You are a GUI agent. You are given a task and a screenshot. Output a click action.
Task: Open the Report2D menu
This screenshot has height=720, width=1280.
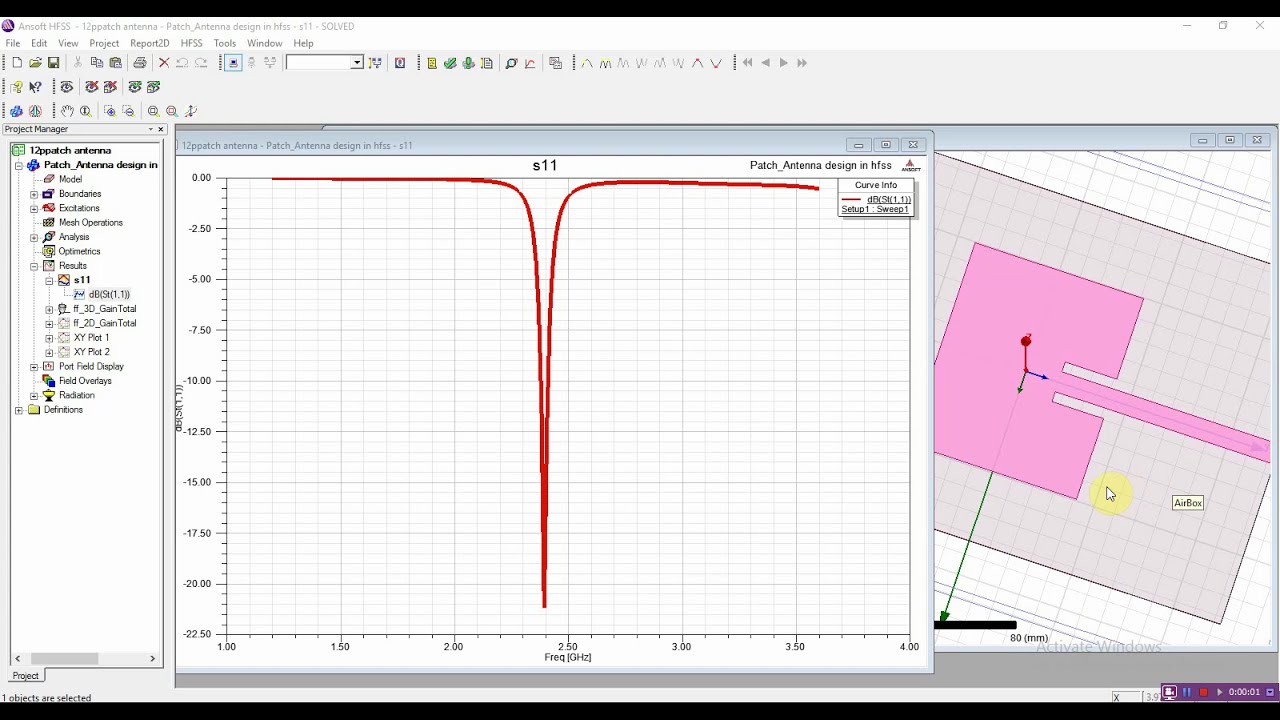(150, 43)
